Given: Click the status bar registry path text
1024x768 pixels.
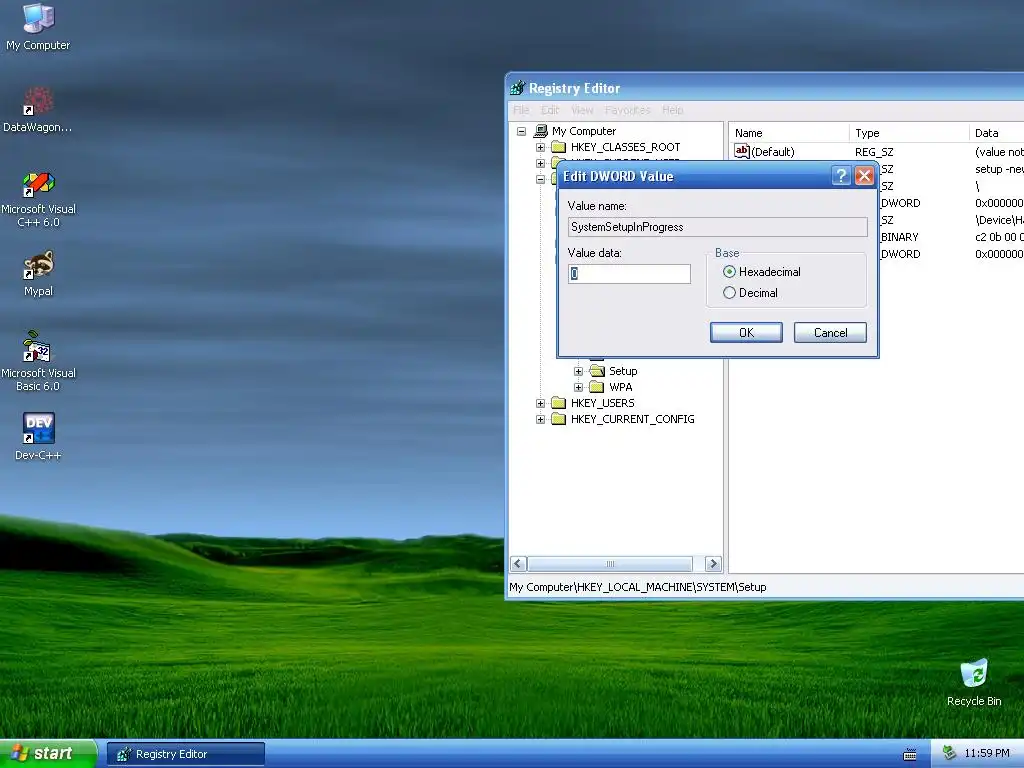Looking at the screenshot, I should coord(637,587).
